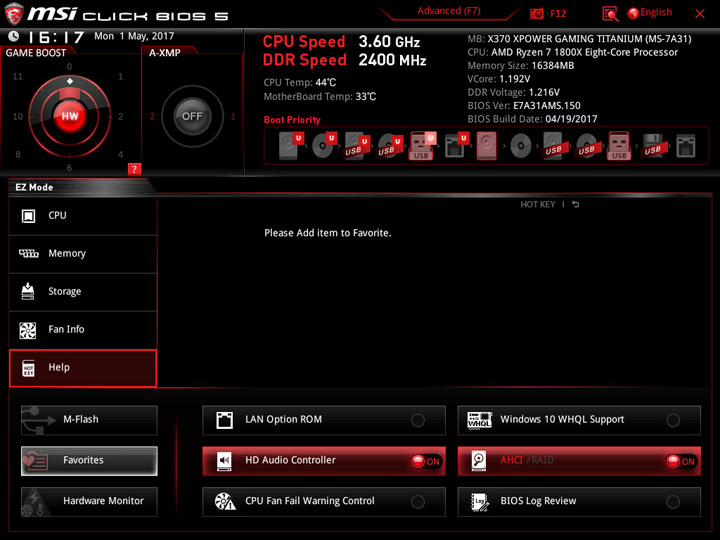Click the F12 screenshot label
The height and width of the screenshot is (540, 720).
pyautogui.click(x=558, y=14)
